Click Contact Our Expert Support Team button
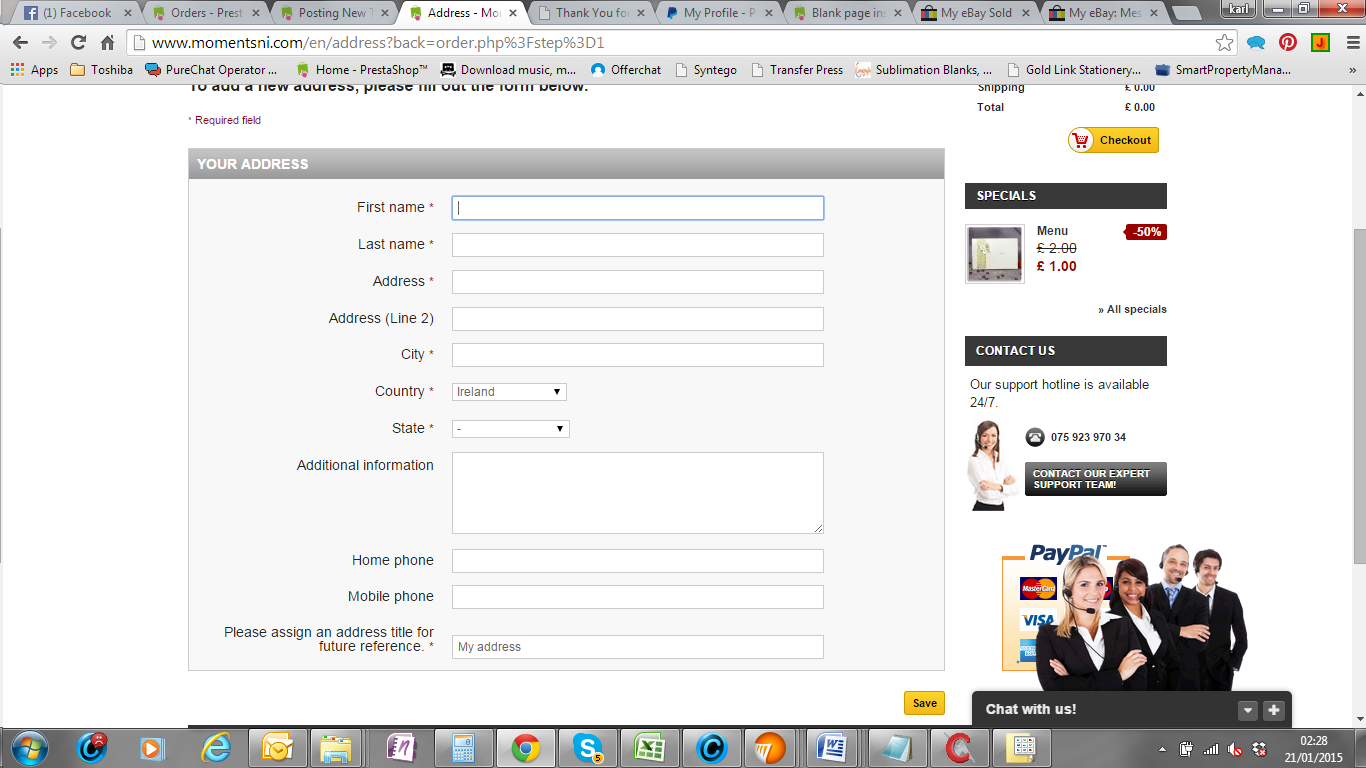 (1095, 479)
